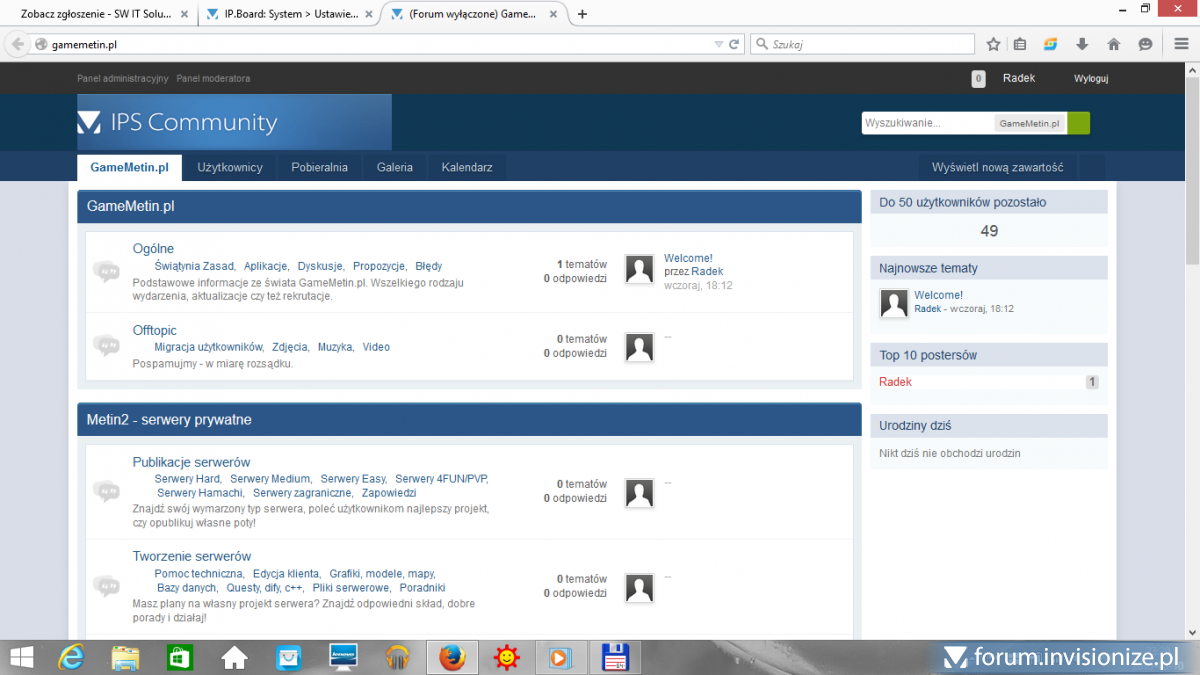Bookmark this page with the star icon
The height and width of the screenshot is (675, 1200).
tap(993, 44)
